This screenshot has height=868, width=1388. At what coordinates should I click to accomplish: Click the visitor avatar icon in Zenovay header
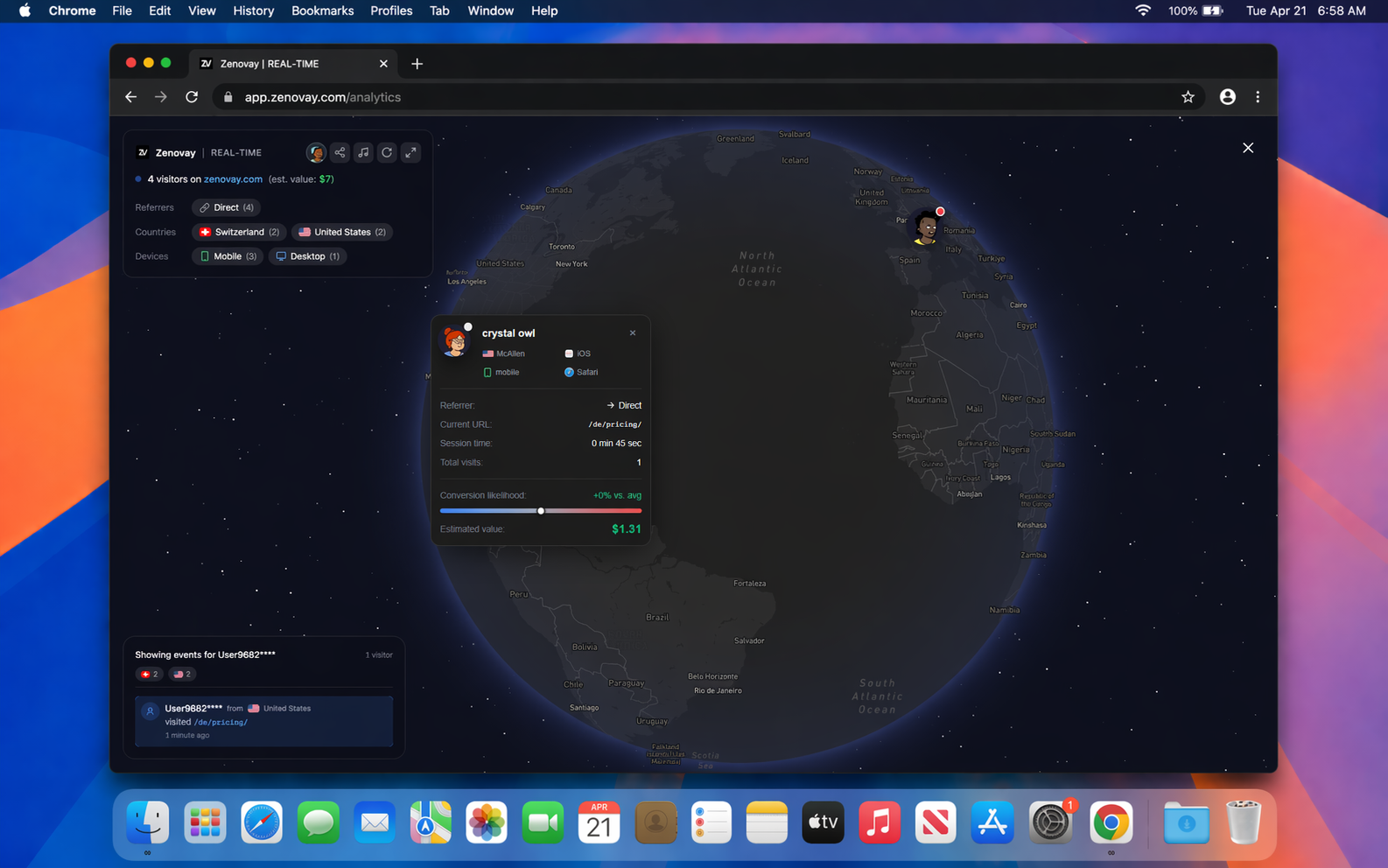316,152
